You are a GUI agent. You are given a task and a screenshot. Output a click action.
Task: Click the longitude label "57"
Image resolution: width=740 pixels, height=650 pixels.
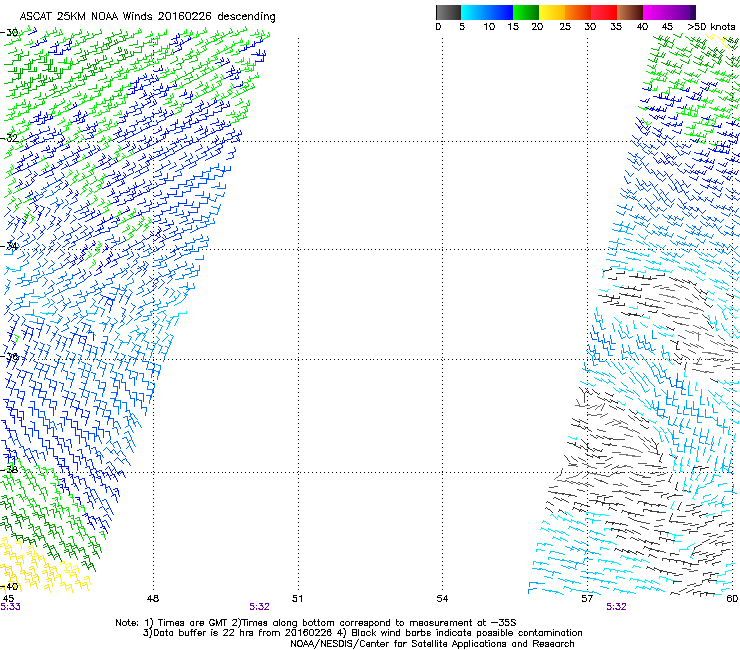pos(587,599)
